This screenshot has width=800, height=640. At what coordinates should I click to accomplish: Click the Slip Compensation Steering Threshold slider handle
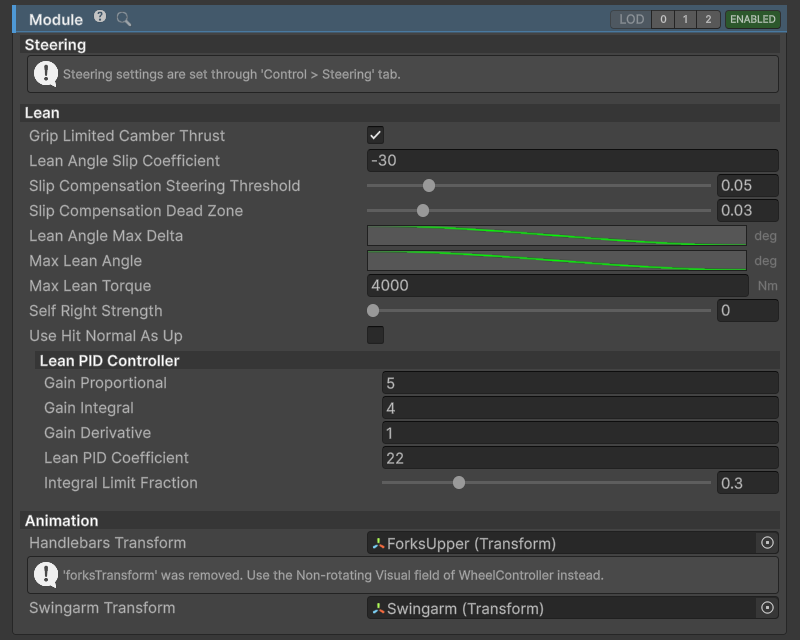coord(429,185)
